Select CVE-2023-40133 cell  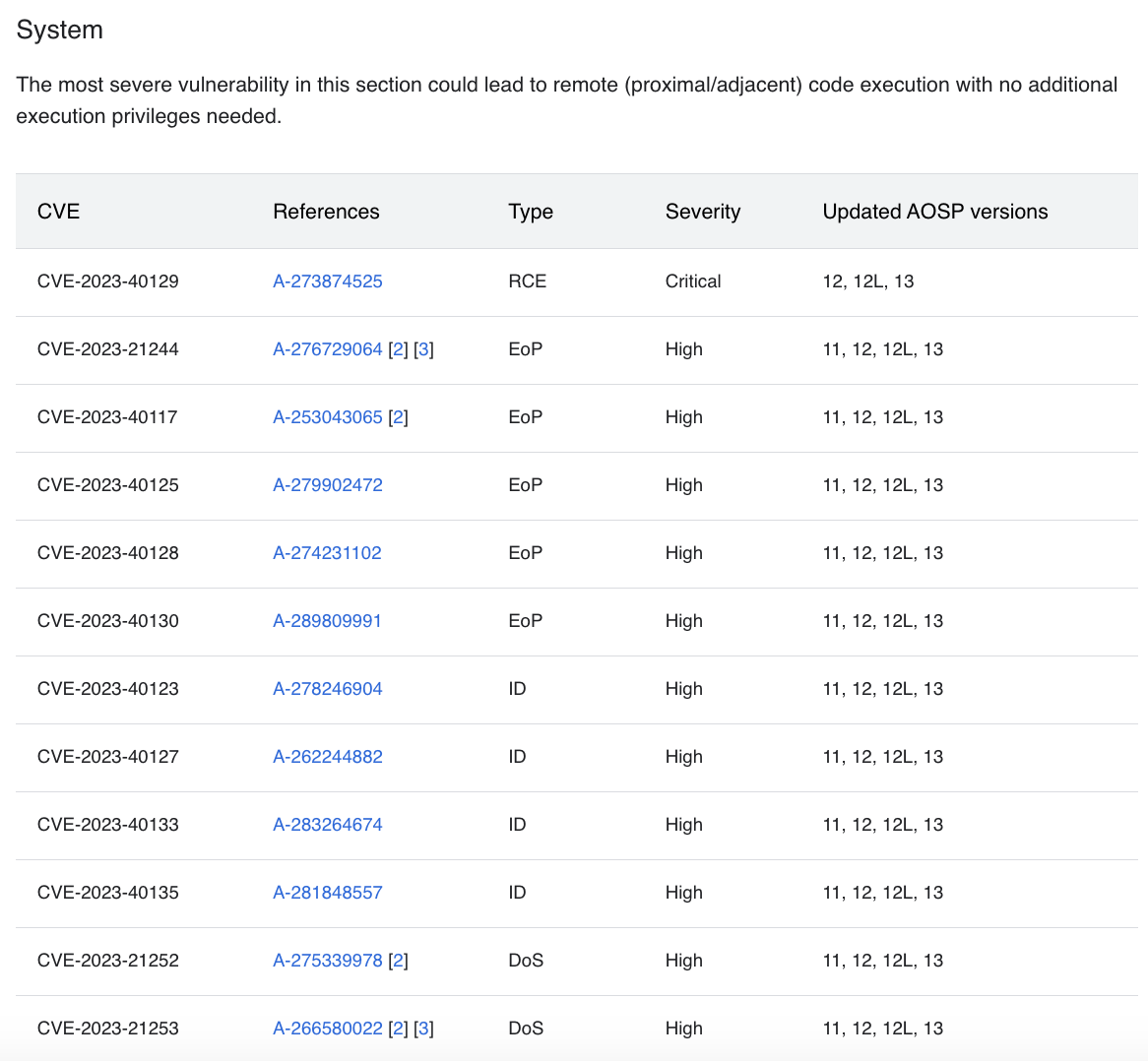point(107,825)
